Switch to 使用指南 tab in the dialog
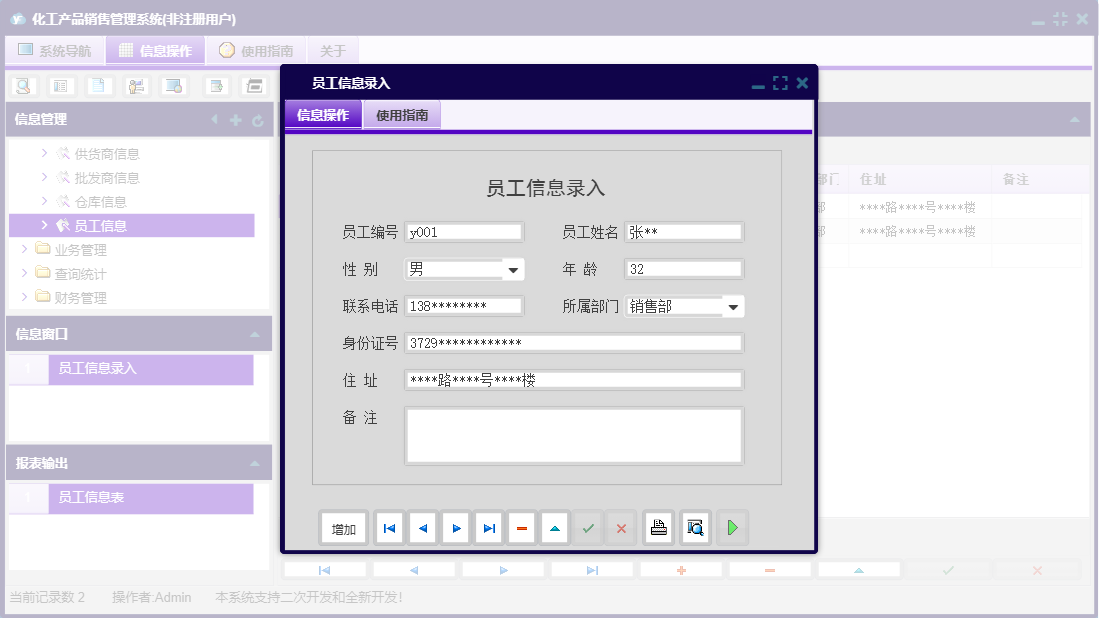1099x618 pixels. click(x=401, y=114)
